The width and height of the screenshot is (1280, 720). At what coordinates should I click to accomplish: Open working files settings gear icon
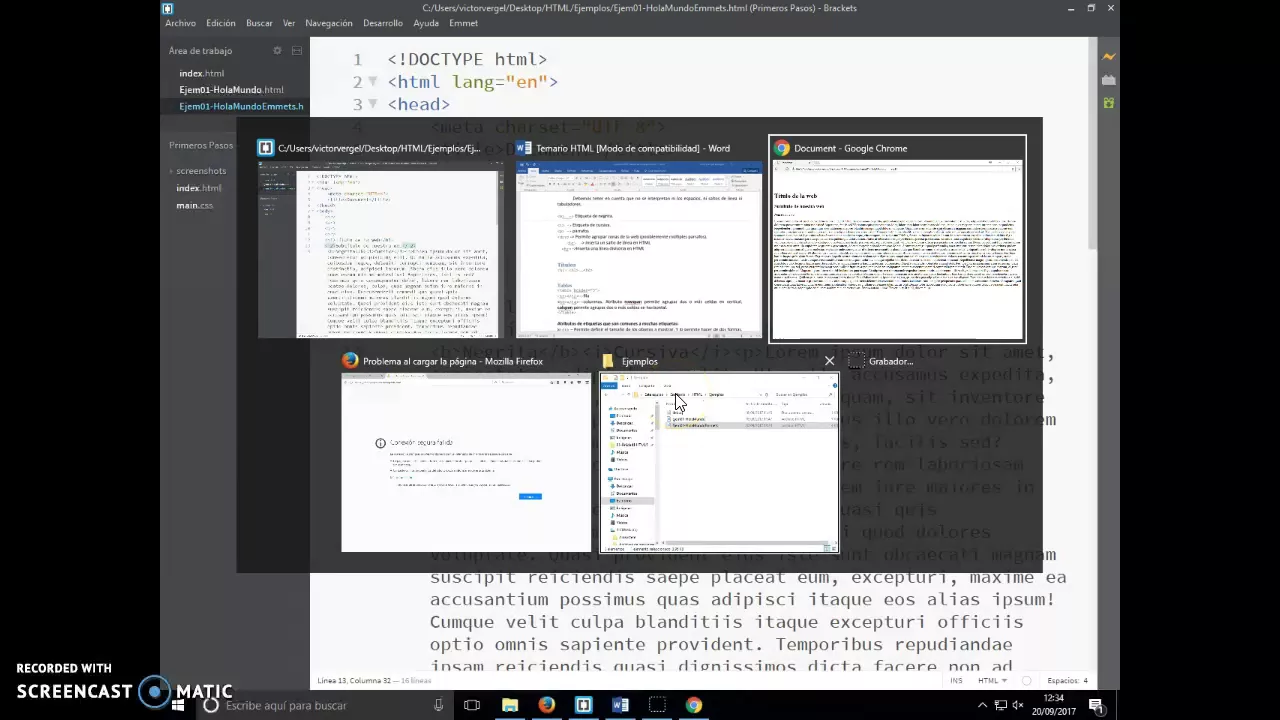[277, 50]
